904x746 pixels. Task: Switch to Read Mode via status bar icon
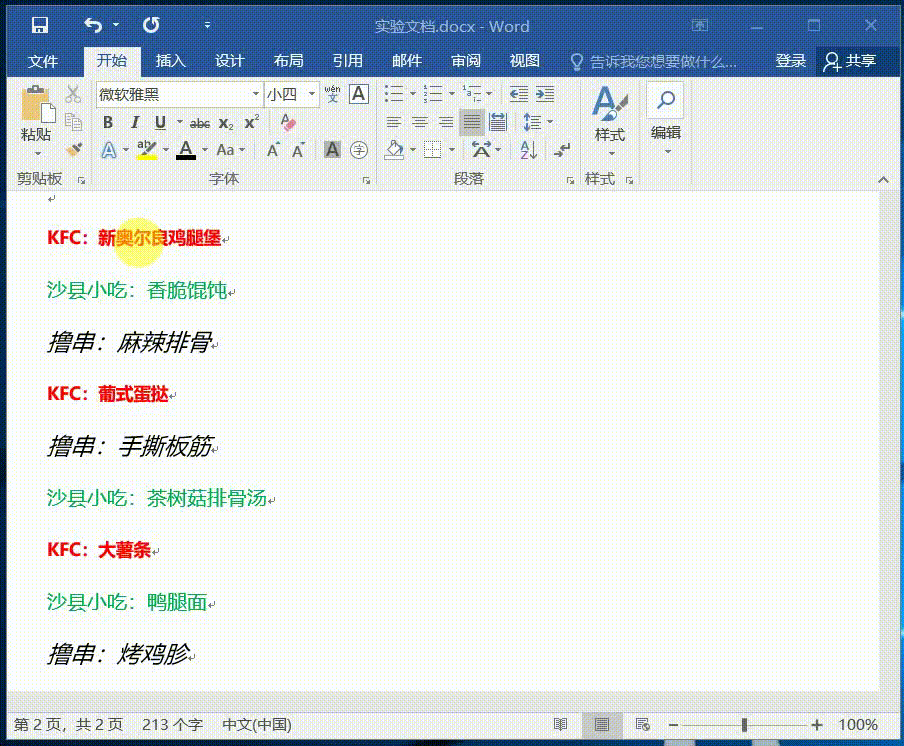(562, 724)
